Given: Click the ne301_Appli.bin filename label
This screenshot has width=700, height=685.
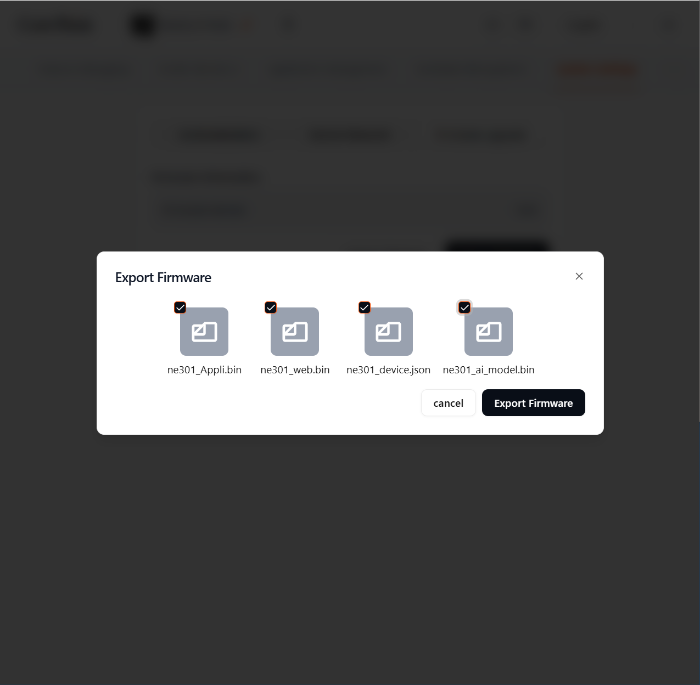Looking at the screenshot, I should tap(204, 370).
